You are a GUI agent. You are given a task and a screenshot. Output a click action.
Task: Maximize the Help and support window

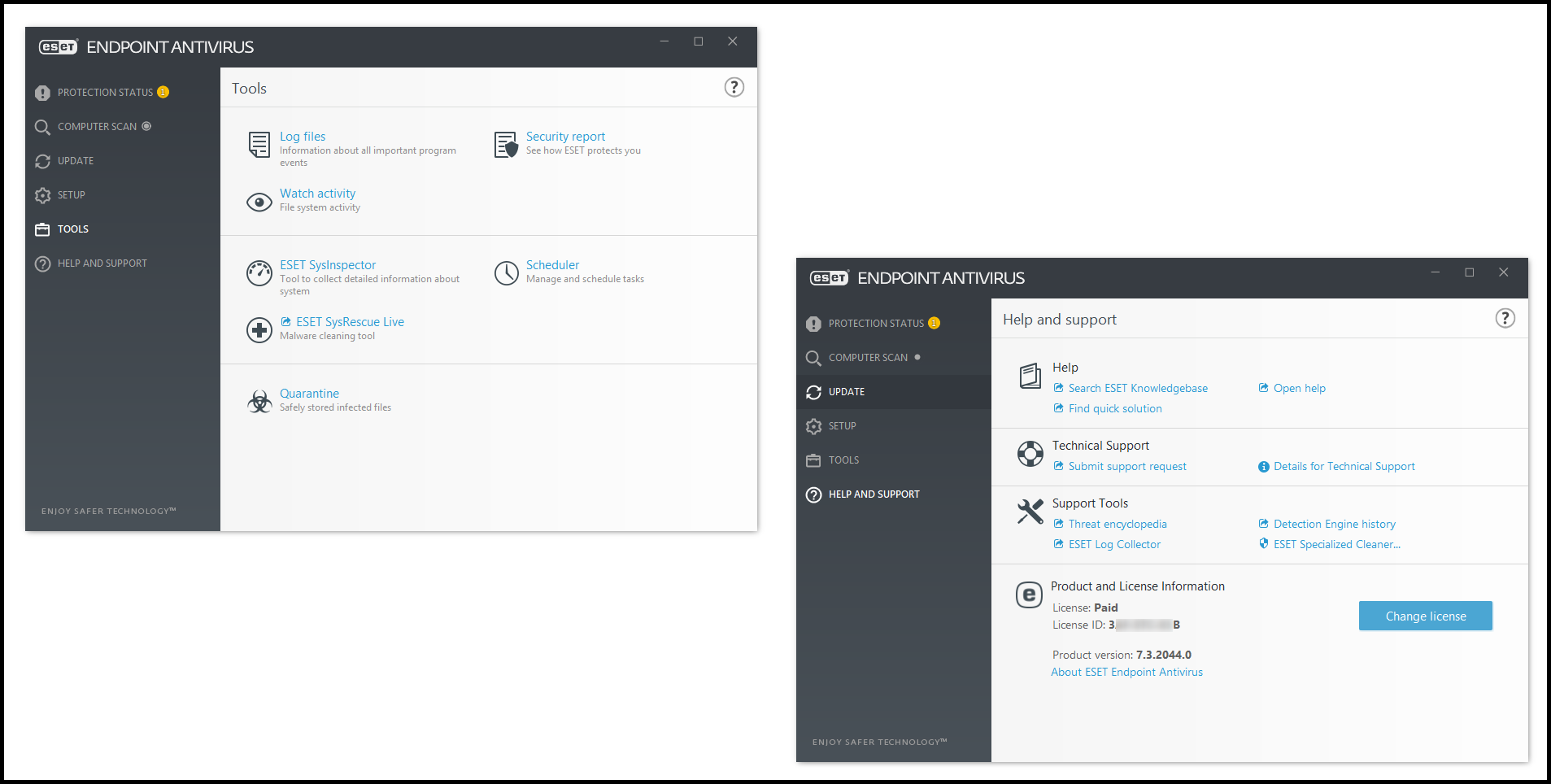pyautogui.click(x=1469, y=272)
